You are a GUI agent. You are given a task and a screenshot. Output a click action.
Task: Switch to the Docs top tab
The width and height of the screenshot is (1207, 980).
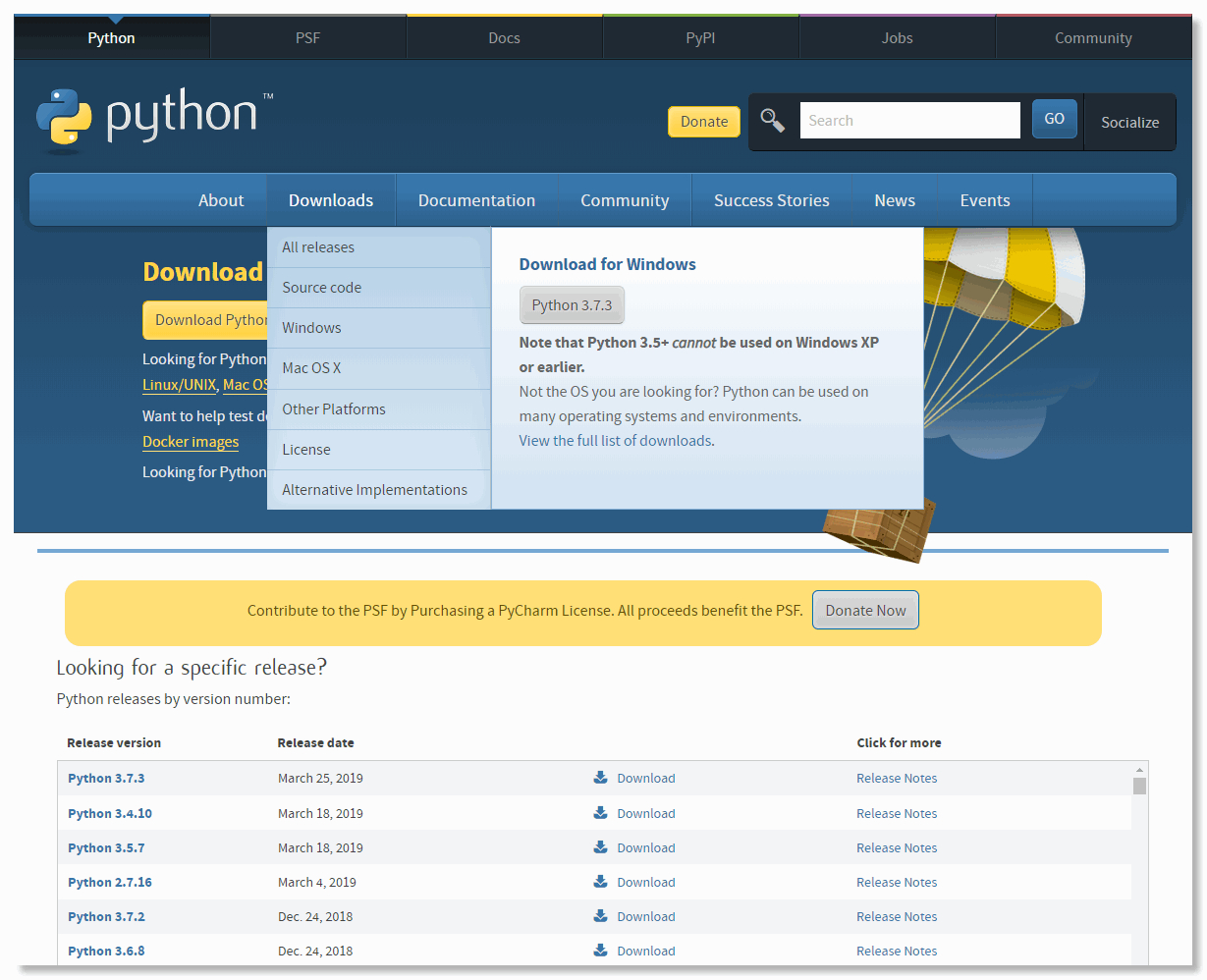pyautogui.click(x=505, y=38)
